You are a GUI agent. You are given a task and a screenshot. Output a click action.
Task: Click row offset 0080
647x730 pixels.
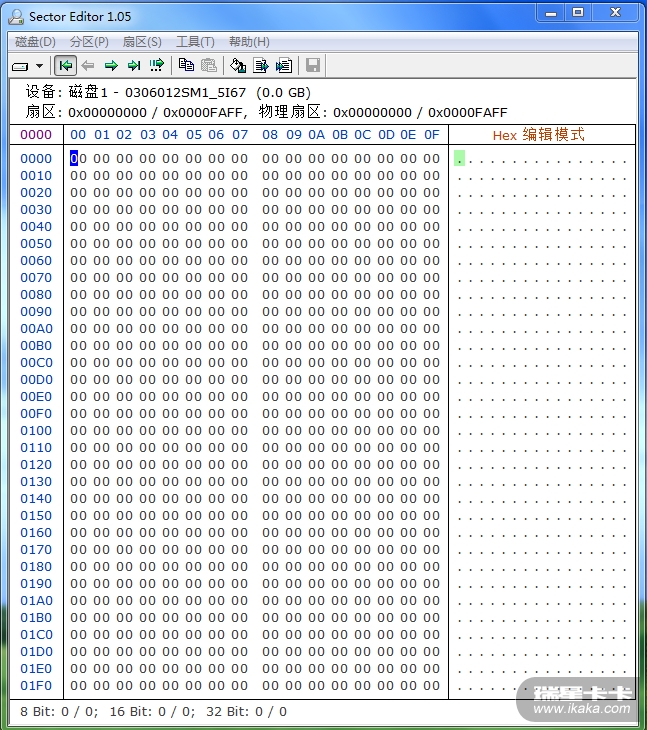click(x=36, y=295)
